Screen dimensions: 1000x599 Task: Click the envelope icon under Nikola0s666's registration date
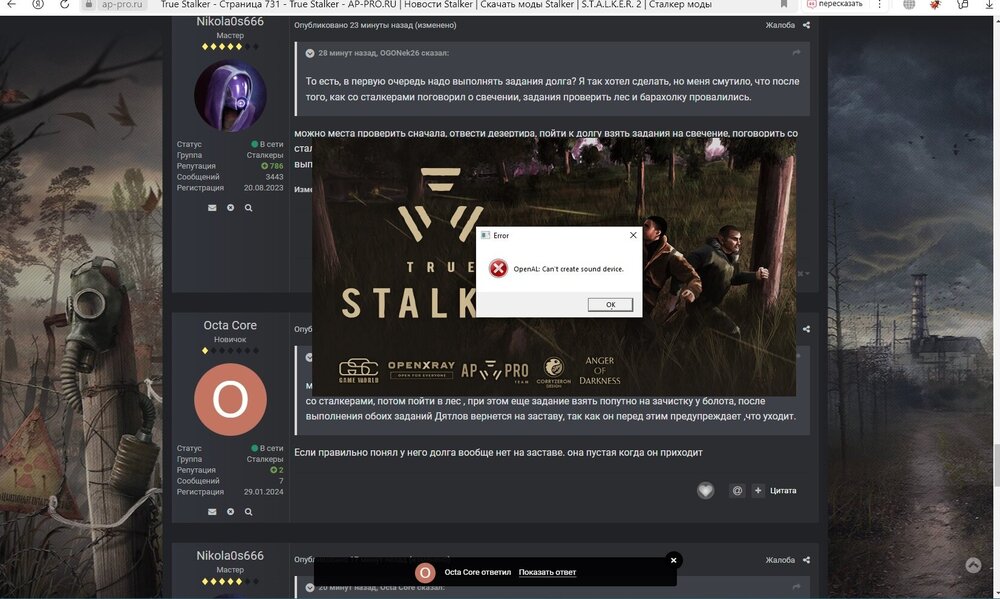(x=212, y=207)
